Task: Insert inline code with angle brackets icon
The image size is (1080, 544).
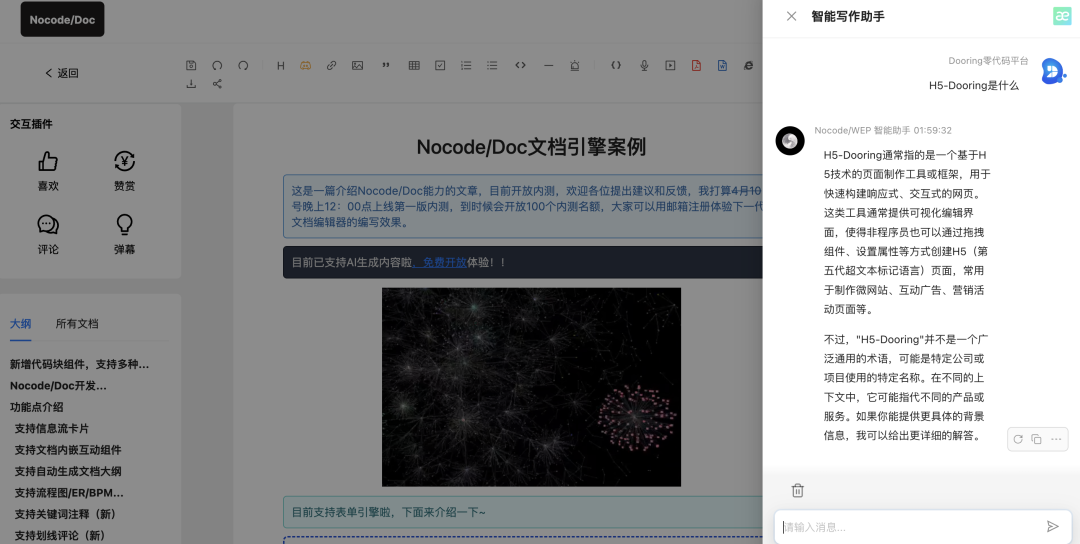Action: pos(520,65)
